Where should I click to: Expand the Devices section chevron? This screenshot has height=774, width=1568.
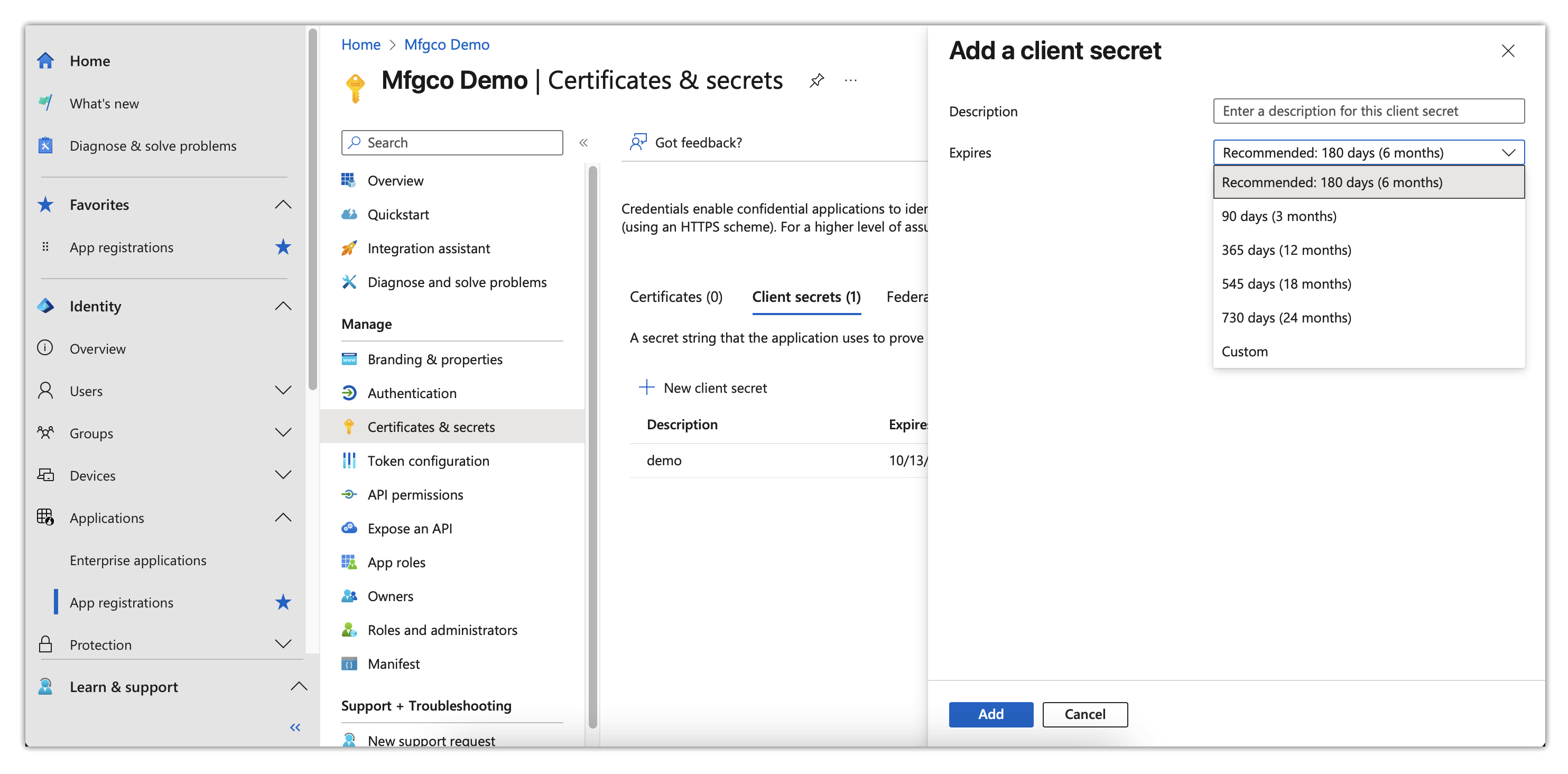click(x=283, y=475)
